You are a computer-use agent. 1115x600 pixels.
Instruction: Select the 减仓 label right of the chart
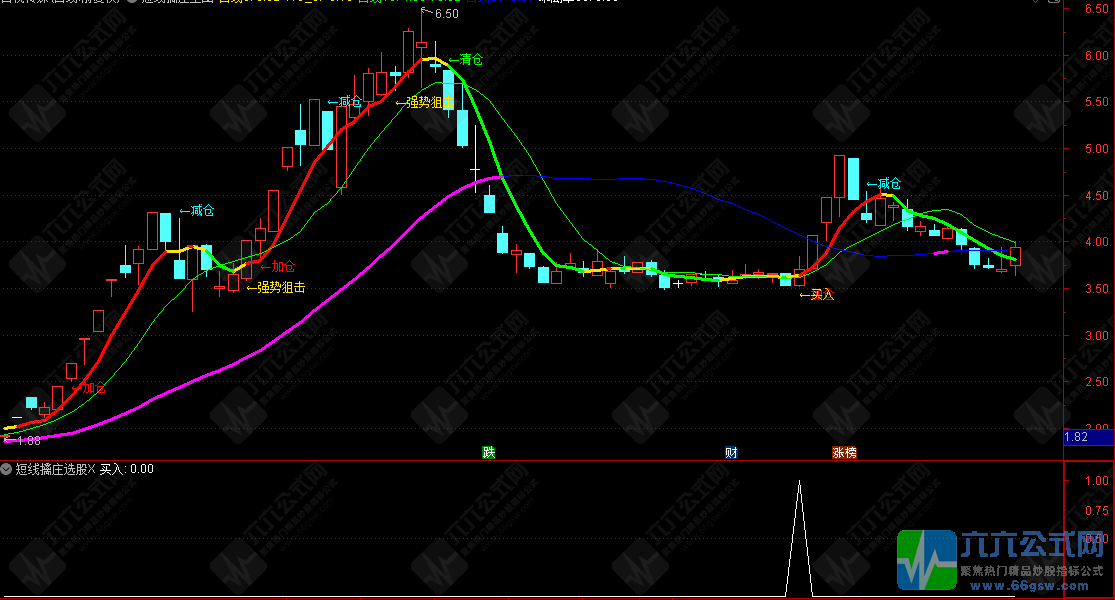click(x=884, y=184)
